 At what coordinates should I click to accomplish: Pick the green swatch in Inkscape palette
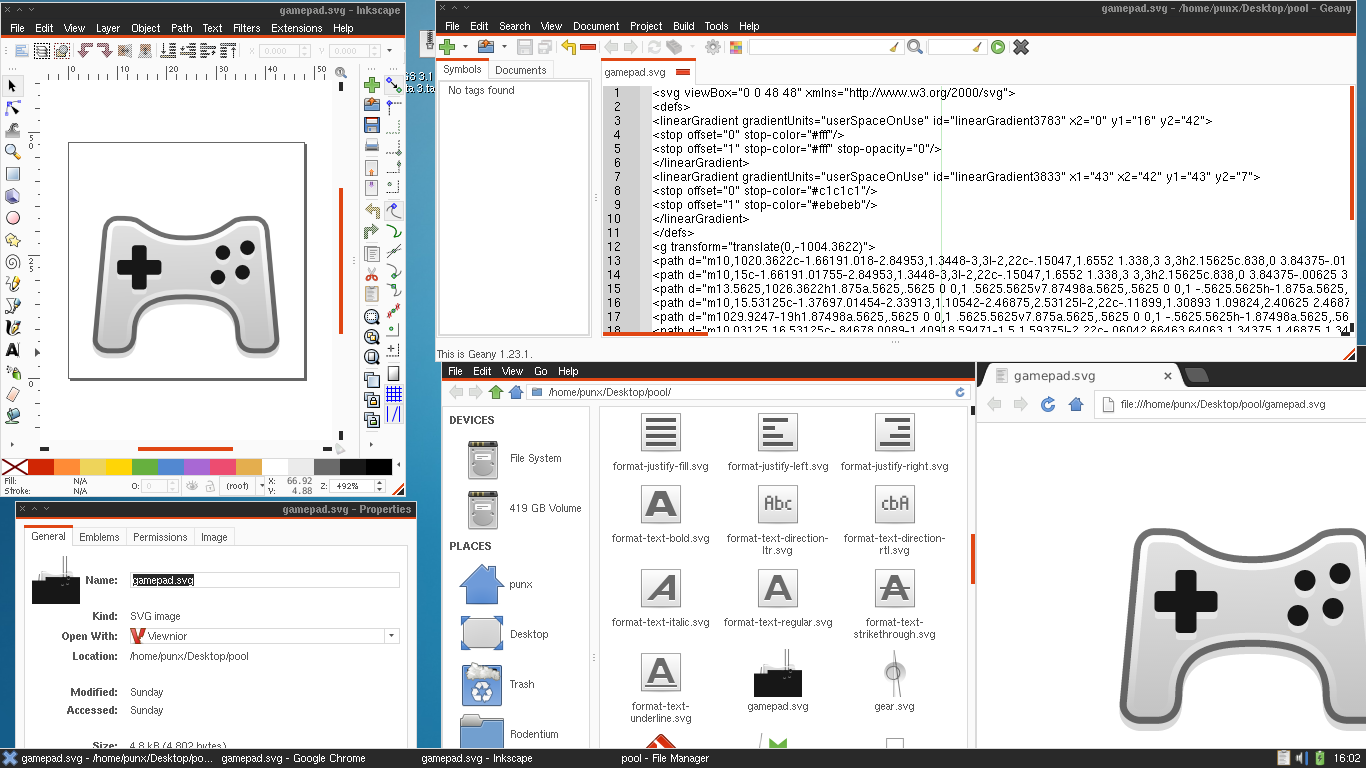click(145, 467)
